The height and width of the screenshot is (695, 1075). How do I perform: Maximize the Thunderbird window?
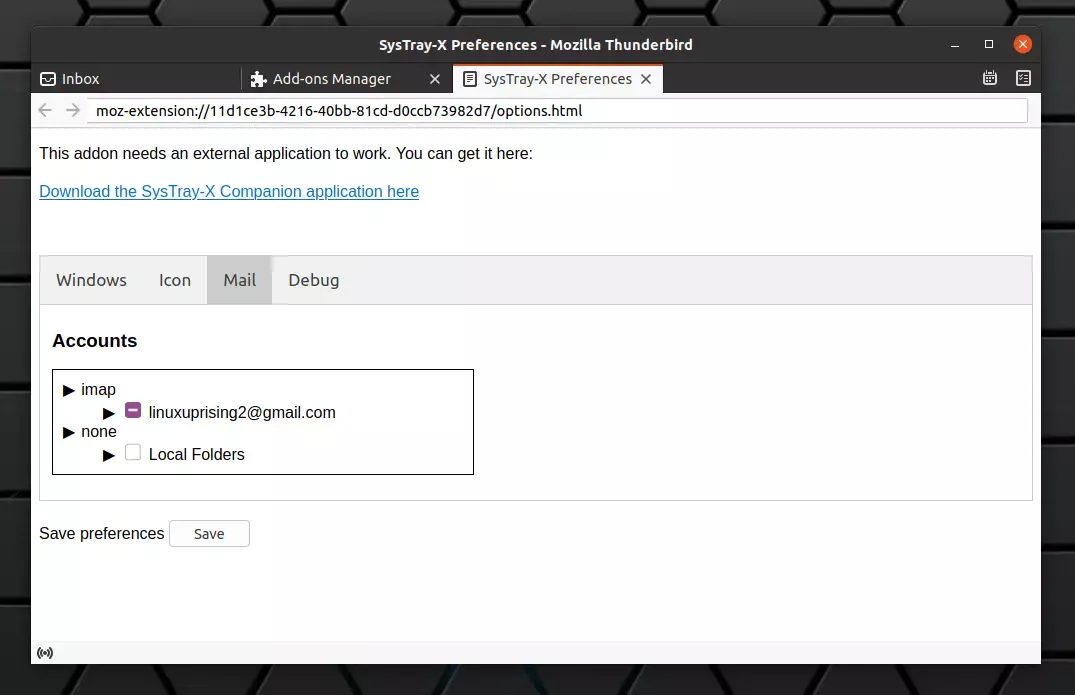tap(989, 45)
